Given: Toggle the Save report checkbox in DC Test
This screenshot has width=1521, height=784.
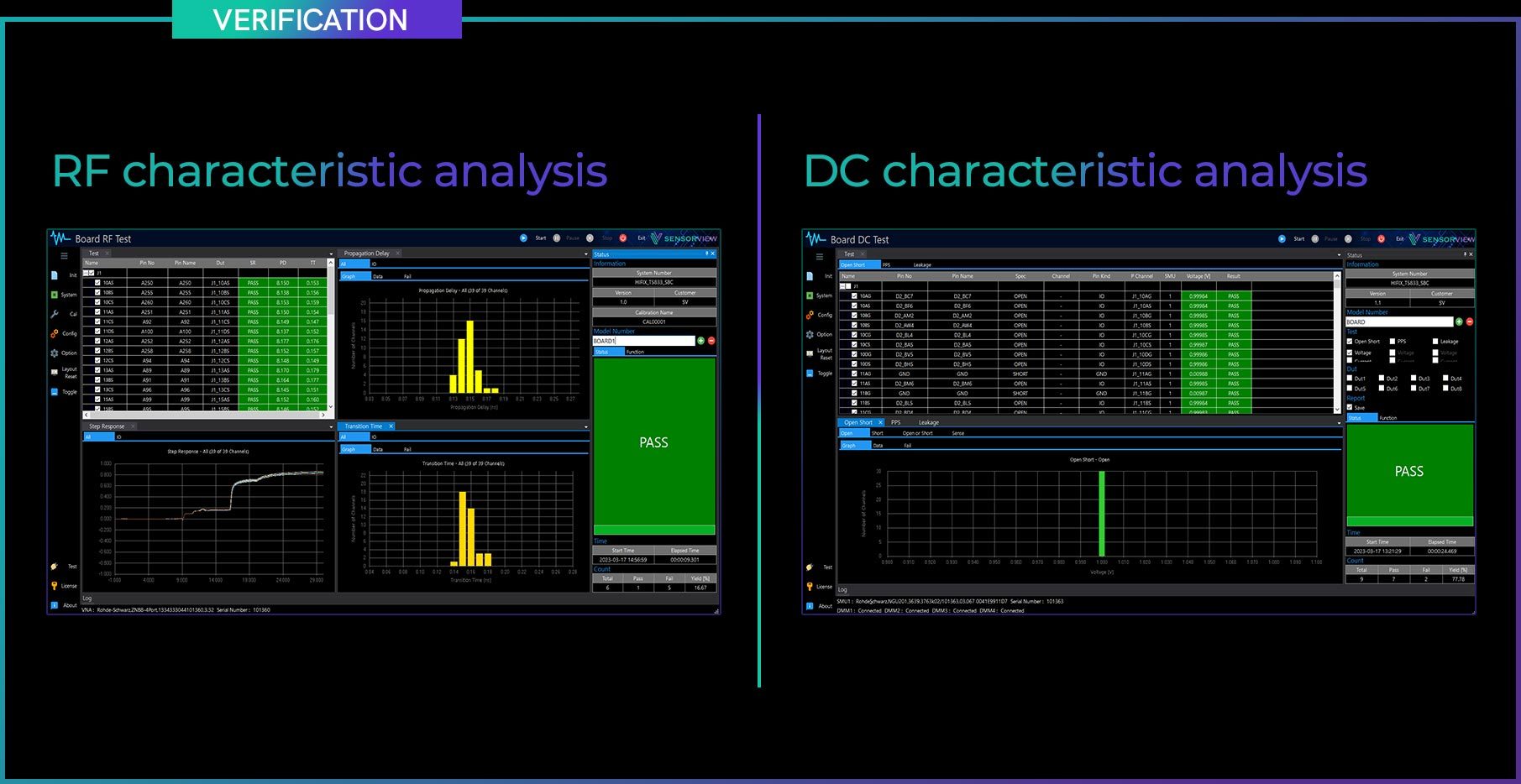Looking at the screenshot, I should tap(1350, 407).
